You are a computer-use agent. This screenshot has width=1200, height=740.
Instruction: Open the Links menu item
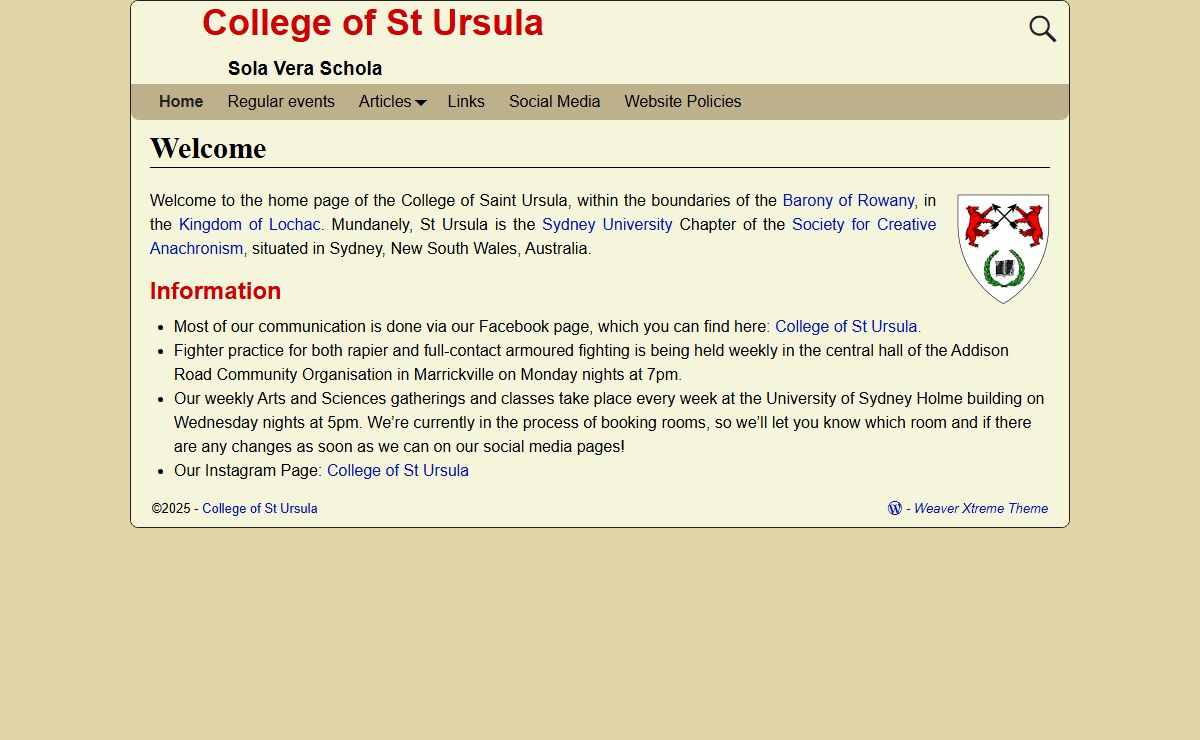[x=466, y=101]
